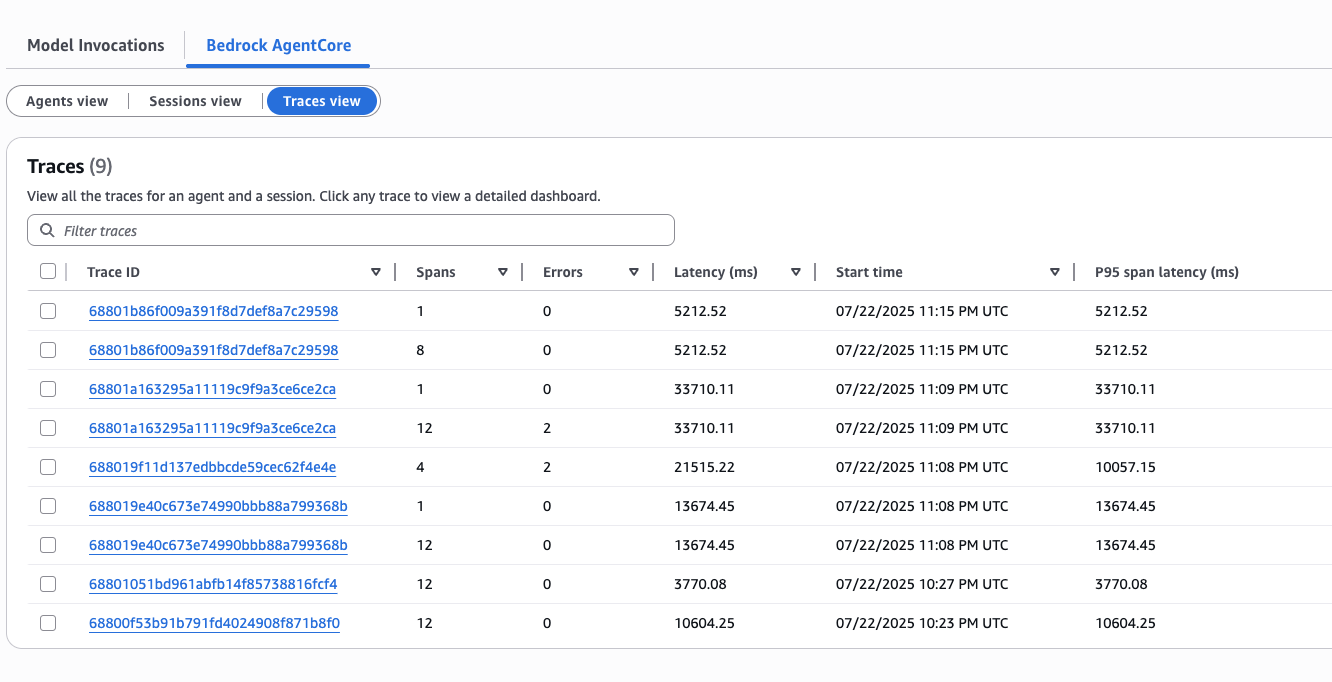This screenshot has width=1332, height=682.
Task: Sort by the Spans column arrow
Action: 503,272
